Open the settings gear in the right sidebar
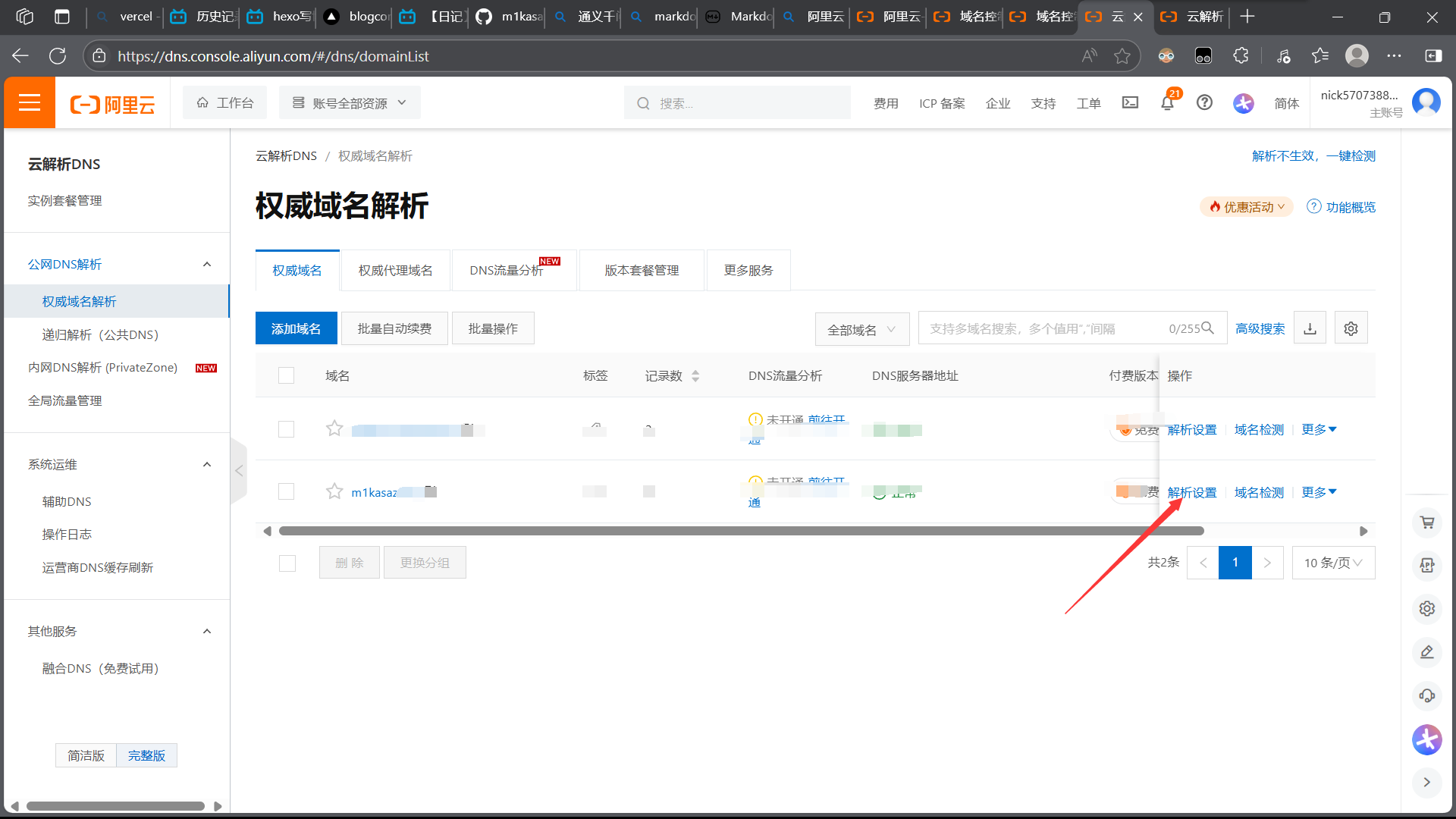 (x=1427, y=608)
